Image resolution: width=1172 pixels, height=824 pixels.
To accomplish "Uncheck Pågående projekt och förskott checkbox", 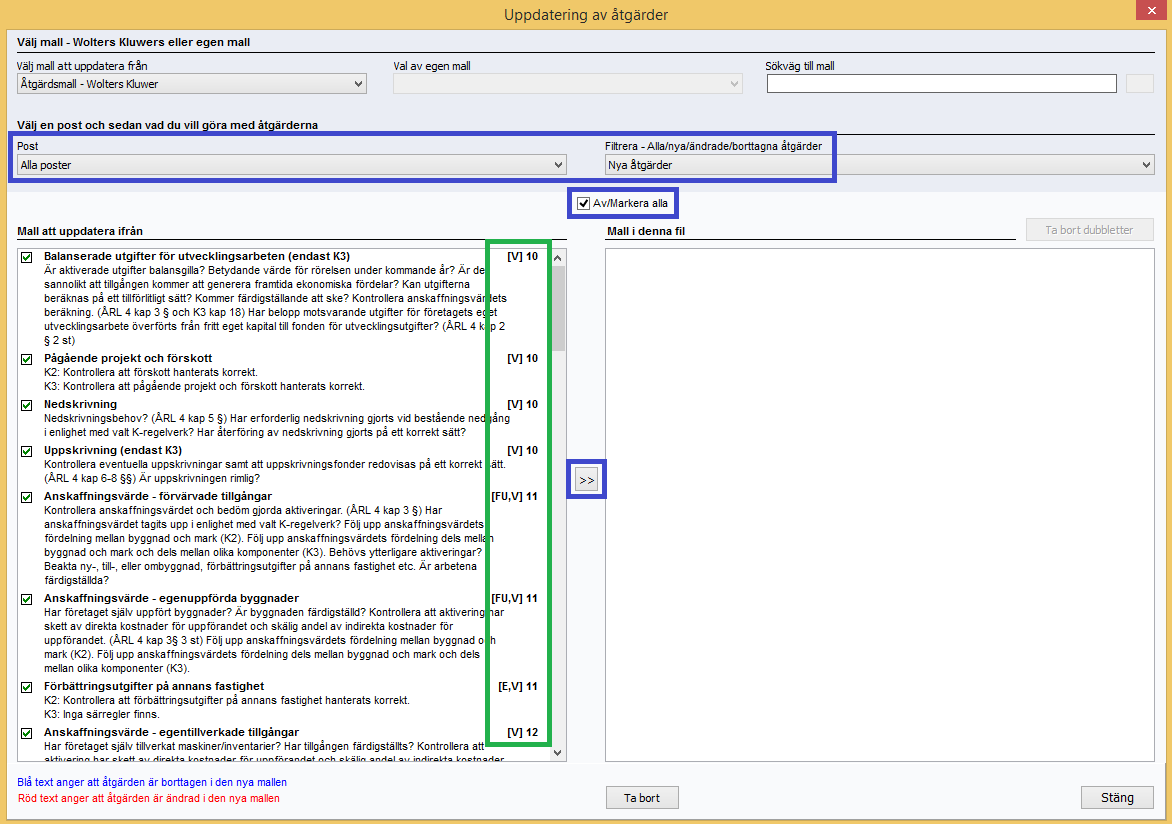I will pos(27,359).
